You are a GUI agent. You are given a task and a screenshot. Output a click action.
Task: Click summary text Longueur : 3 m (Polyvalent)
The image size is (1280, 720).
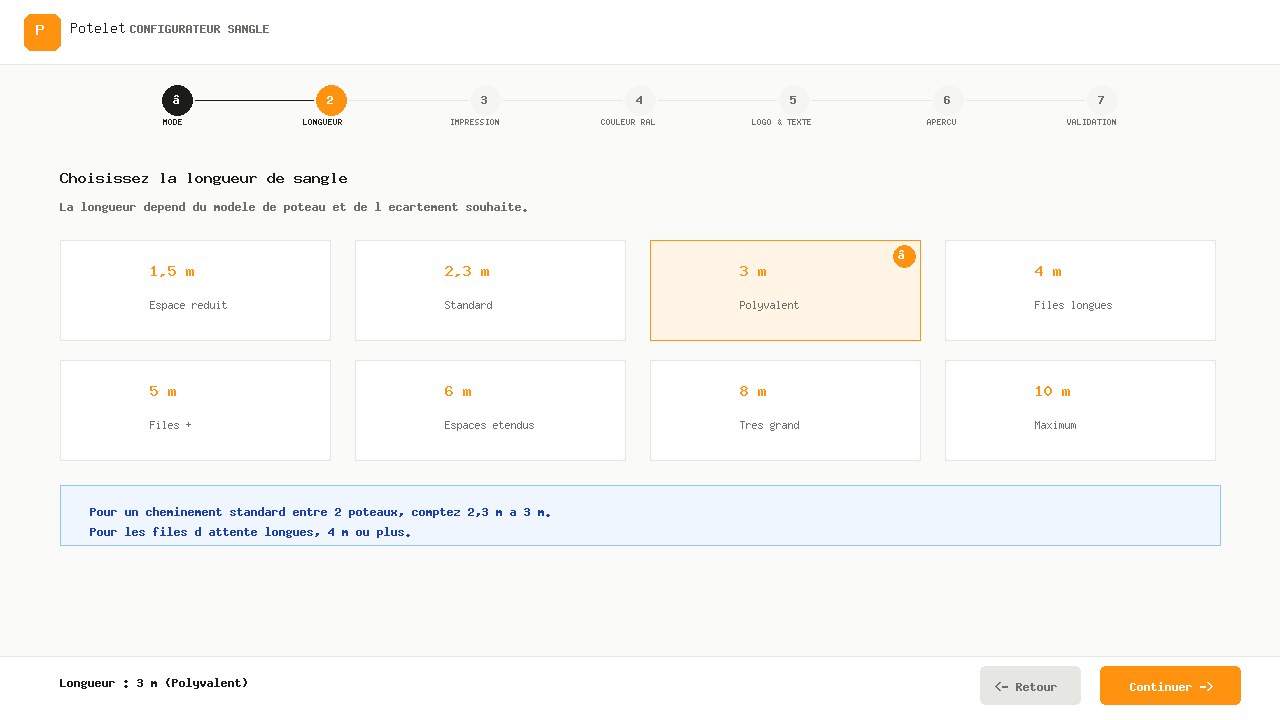coord(154,683)
